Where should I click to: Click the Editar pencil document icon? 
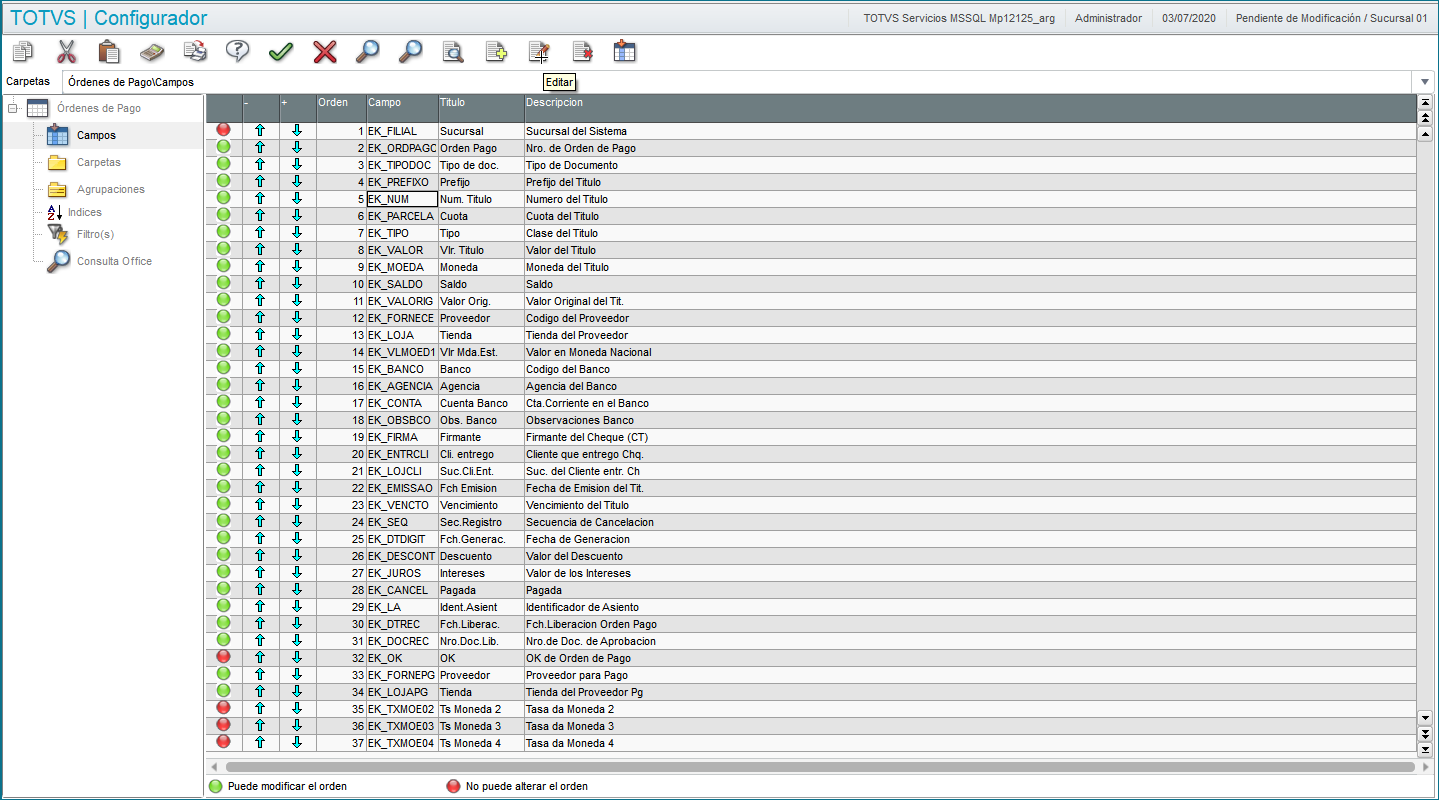539,51
